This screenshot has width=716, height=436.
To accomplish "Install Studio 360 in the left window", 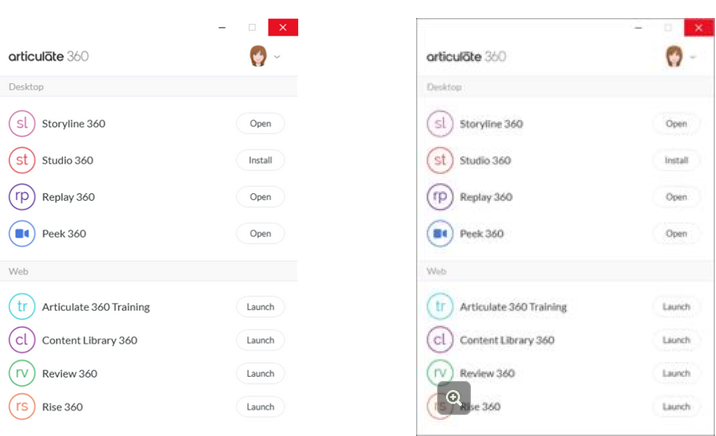I will coord(260,160).
